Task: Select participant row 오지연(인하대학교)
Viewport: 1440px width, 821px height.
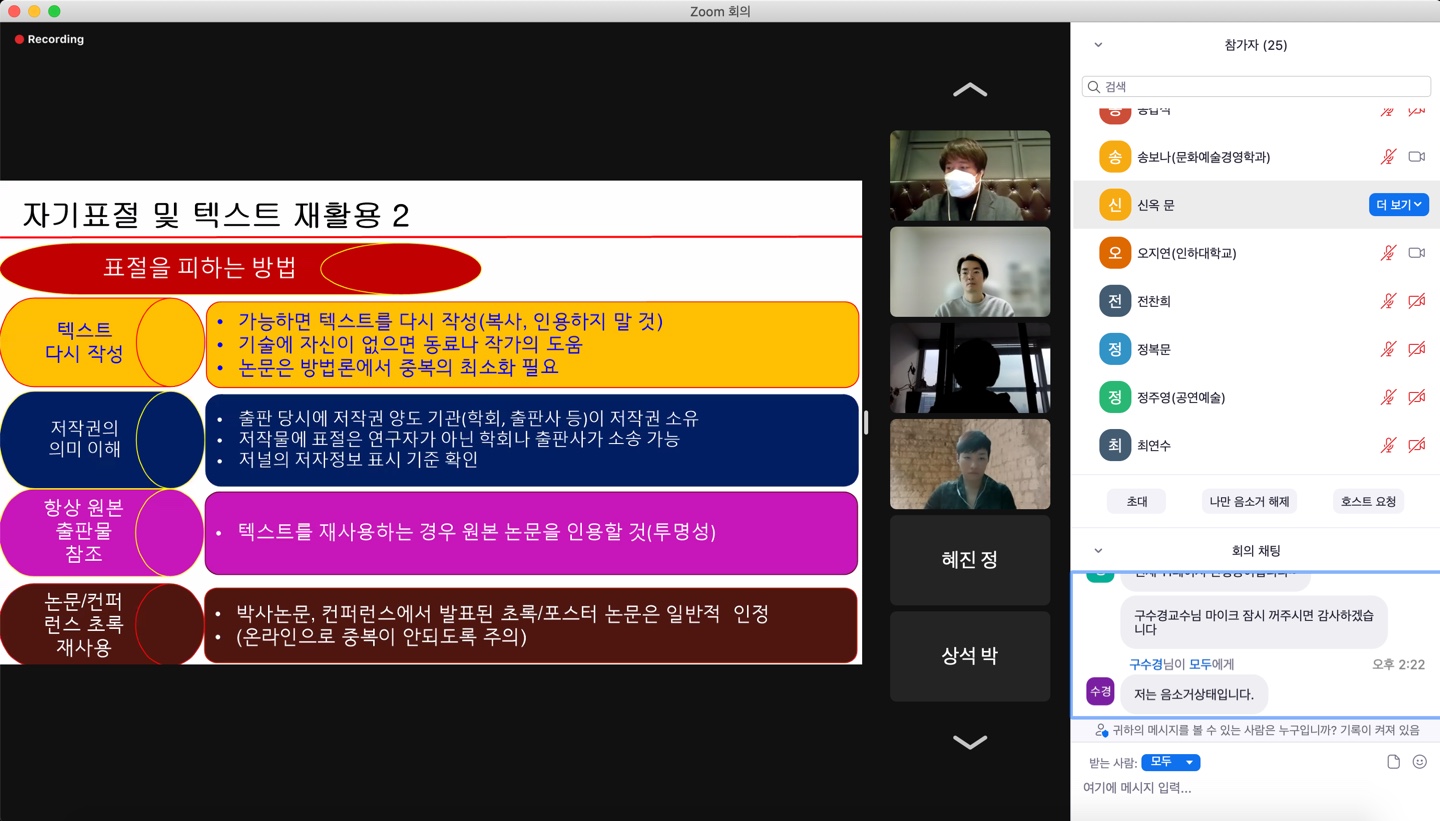Action: click(x=1255, y=253)
